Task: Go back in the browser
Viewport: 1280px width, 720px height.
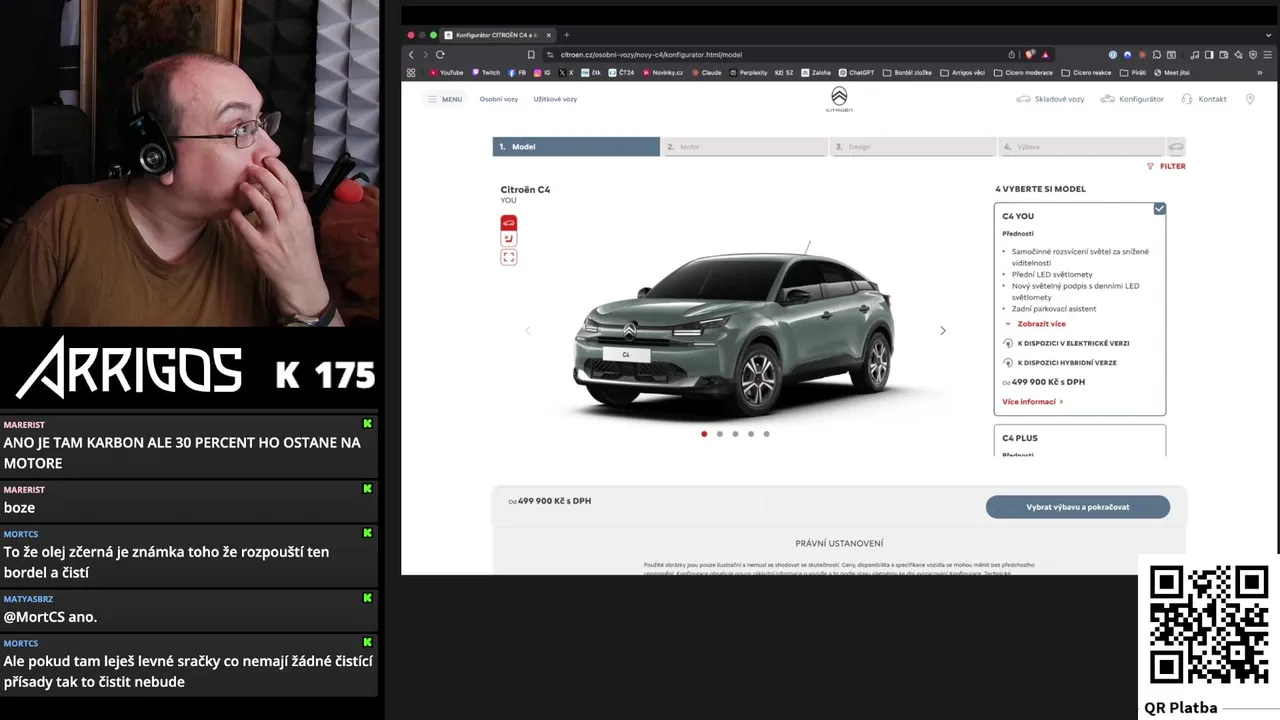Action: pos(411,54)
